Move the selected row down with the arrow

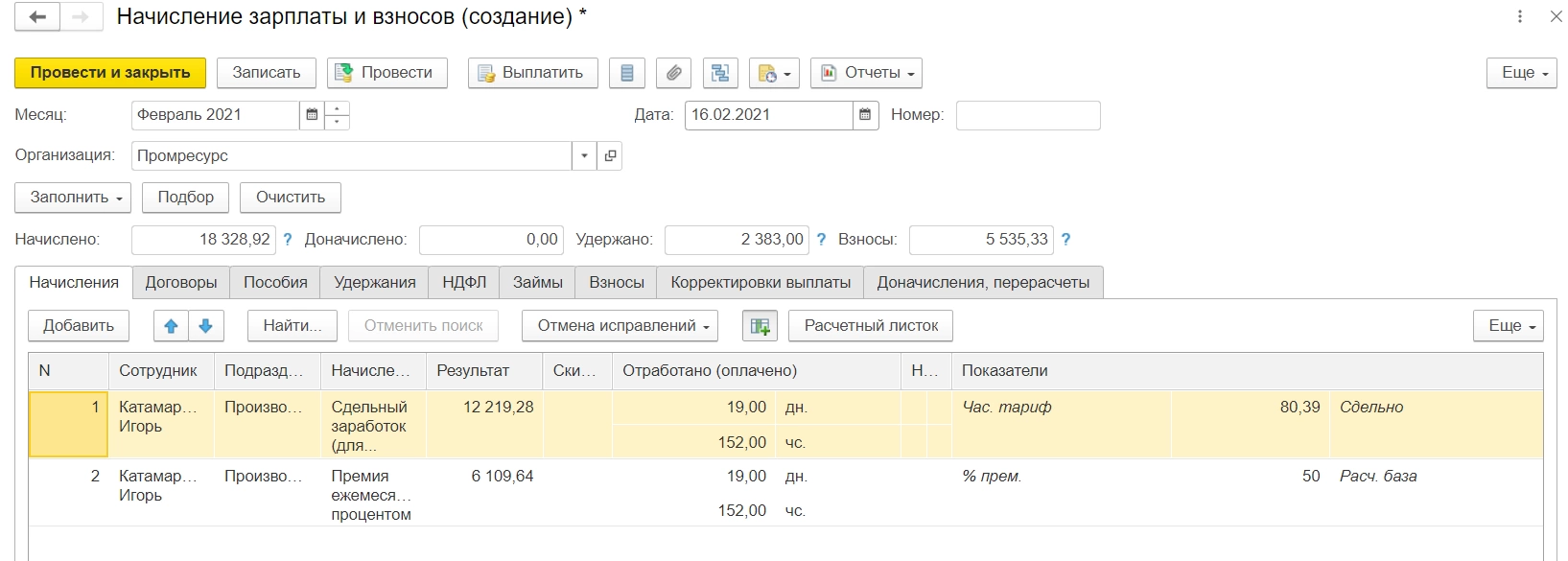[205, 326]
